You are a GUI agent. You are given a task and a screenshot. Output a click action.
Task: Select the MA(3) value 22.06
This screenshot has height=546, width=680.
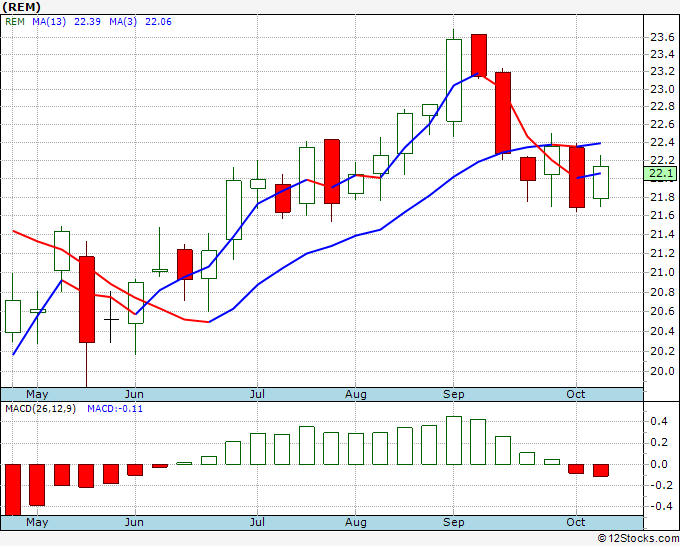click(x=158, y=21)
